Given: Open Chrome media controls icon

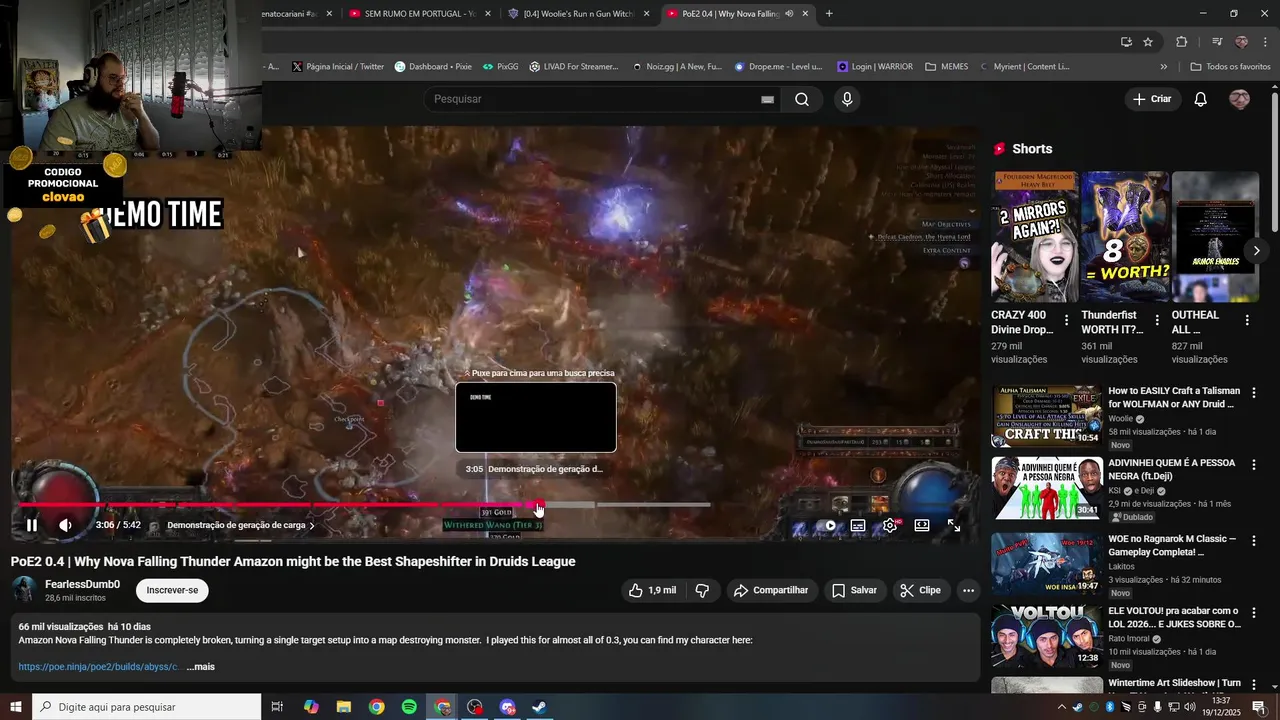Looking at the screenshot, I should coord(1216,42).
